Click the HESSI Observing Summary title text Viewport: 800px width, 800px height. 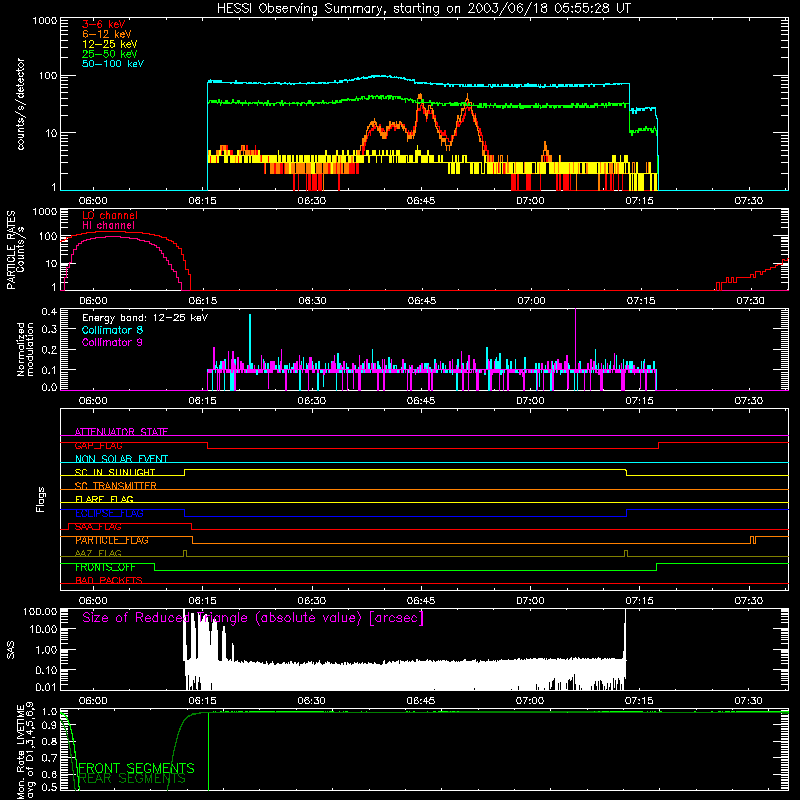tap(423, 9)
